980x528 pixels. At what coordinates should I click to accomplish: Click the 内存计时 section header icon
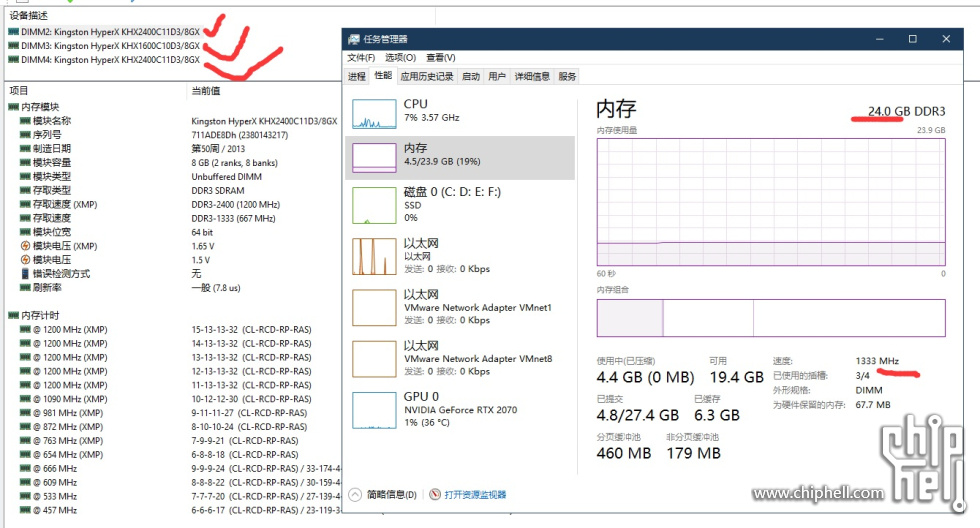(x=13, y=315)
